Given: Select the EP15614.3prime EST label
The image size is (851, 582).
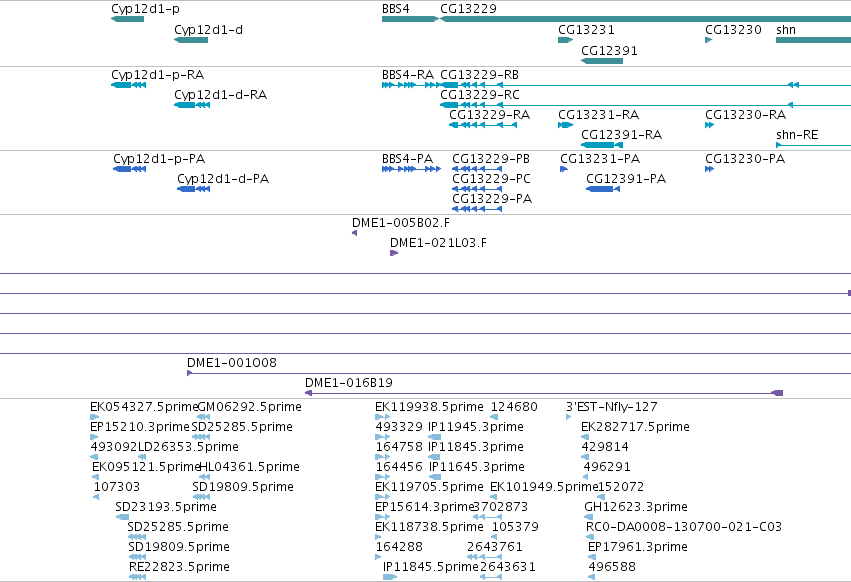Looking at the screenshot, I should click(x=425, y=507).
